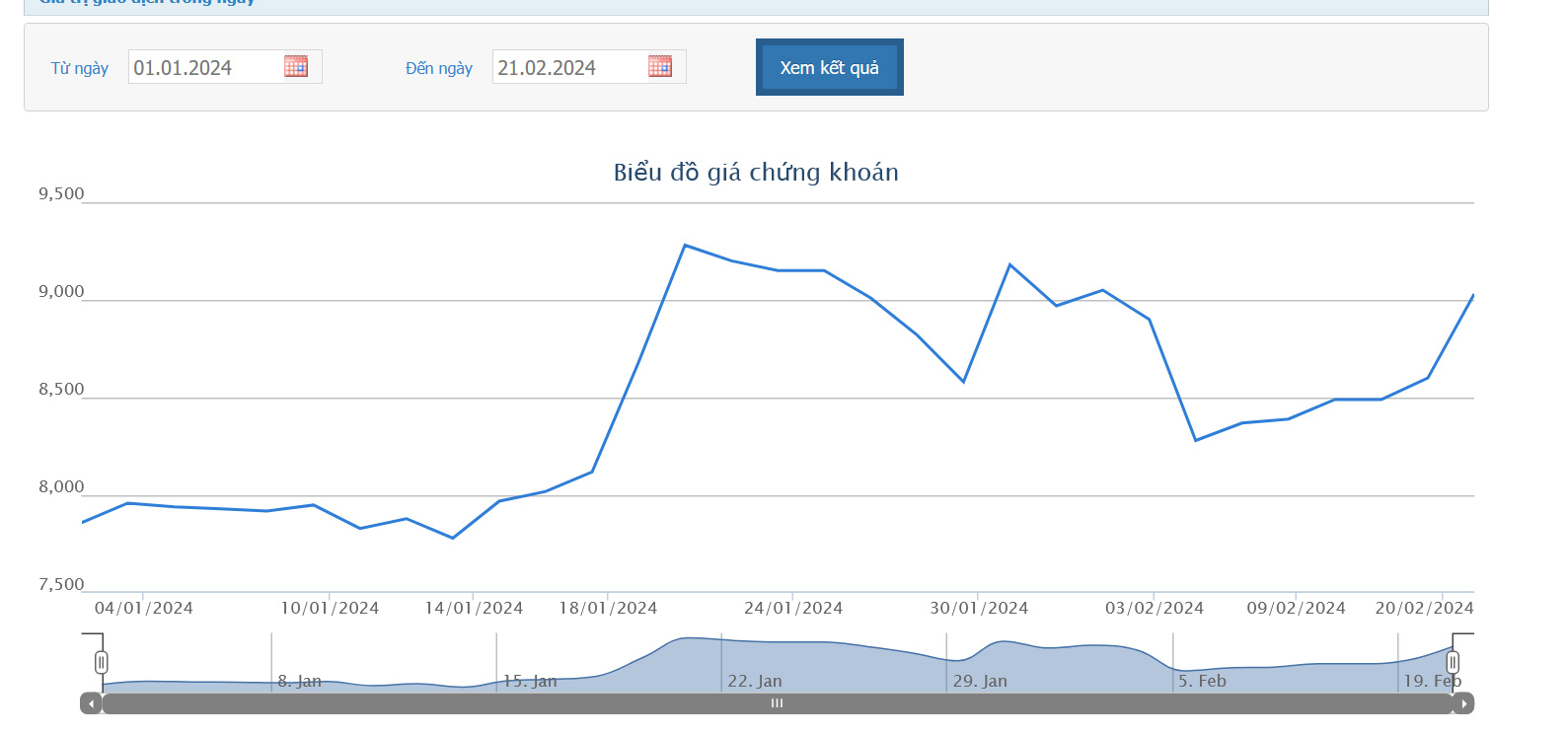The height and width of the screenshot is (735, 1568).
Task: Focus the end date field showing 21.02.2024
Action: click(568, 68)
